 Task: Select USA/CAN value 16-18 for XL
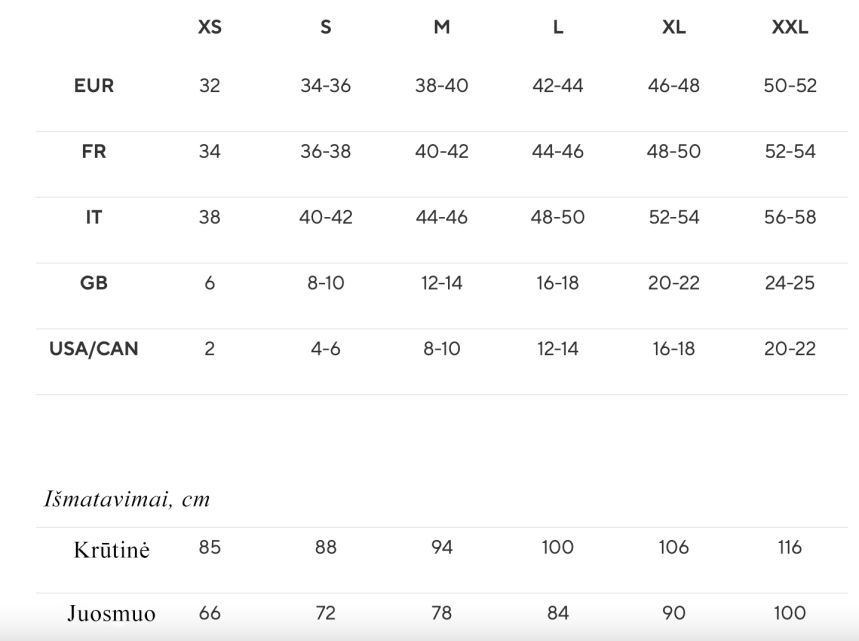tap(674, 348)
